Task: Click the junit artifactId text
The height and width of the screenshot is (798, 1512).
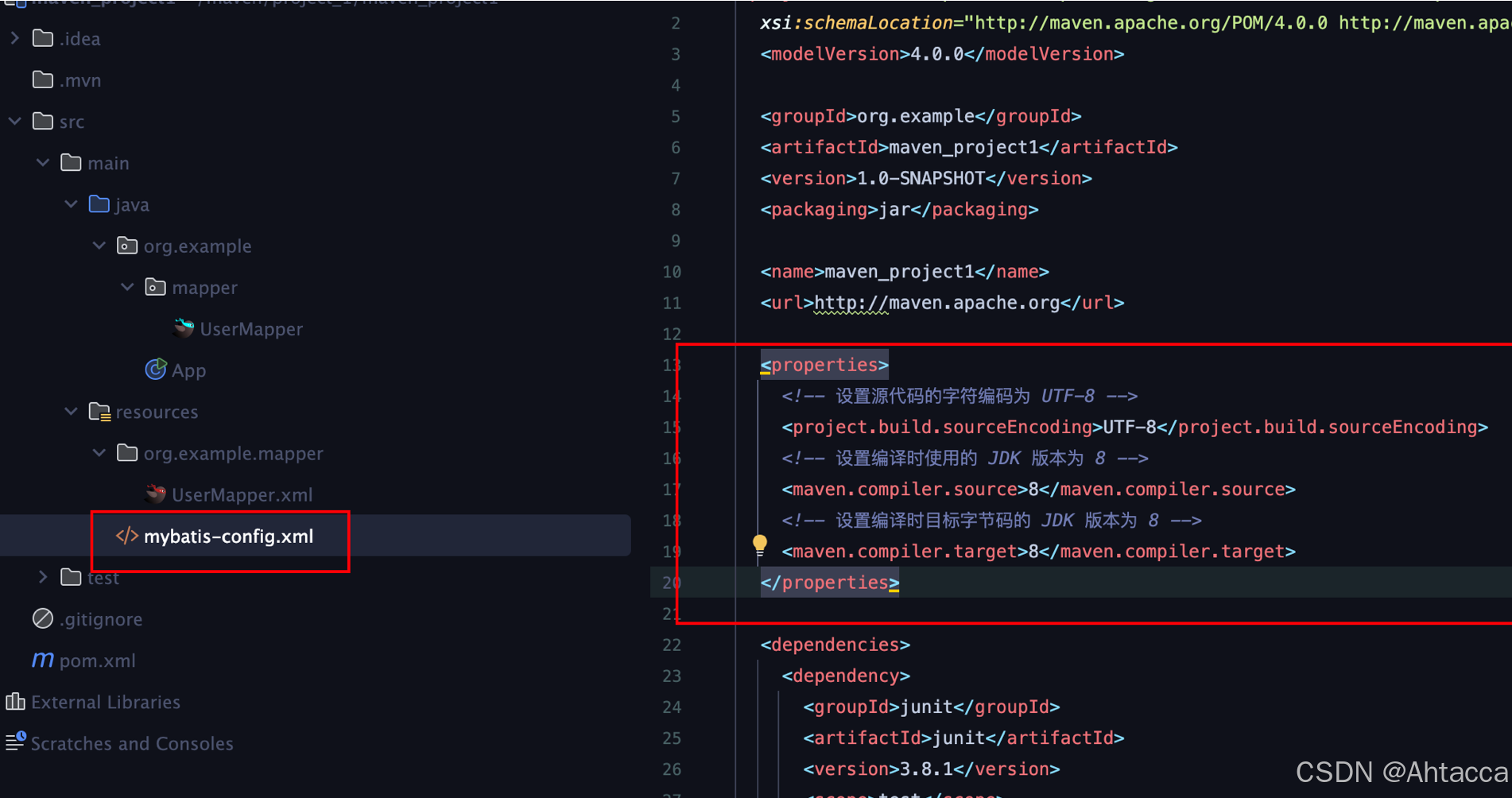Action: tap(958, 738)
